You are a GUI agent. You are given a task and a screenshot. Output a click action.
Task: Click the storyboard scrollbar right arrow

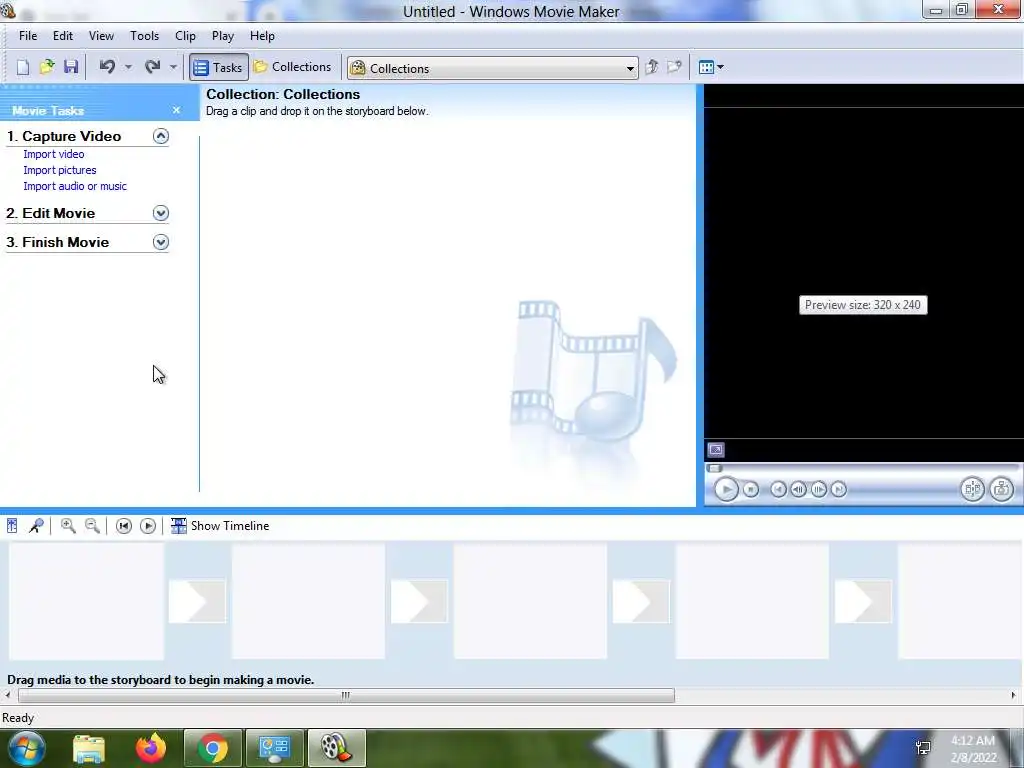pyautogui.click(x=1014, y=696)
